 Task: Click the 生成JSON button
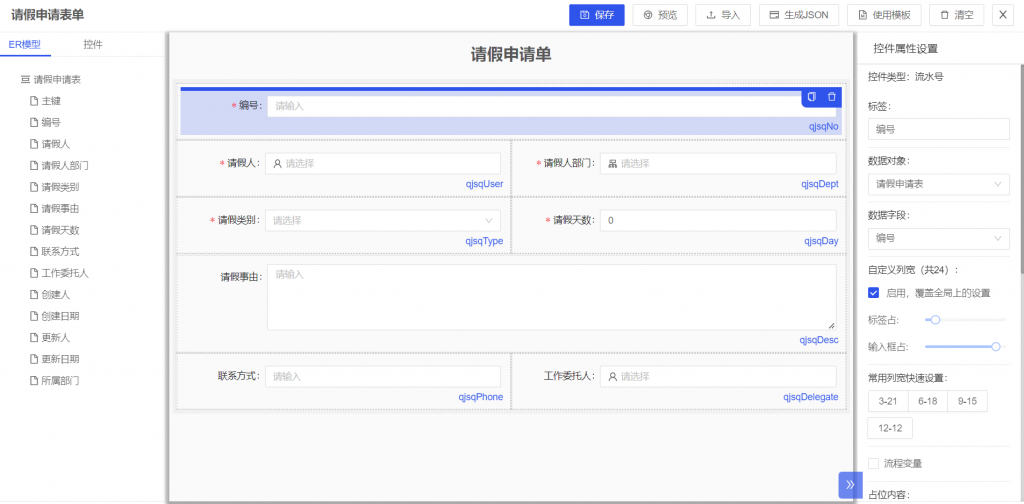click(x=799, y=15)
